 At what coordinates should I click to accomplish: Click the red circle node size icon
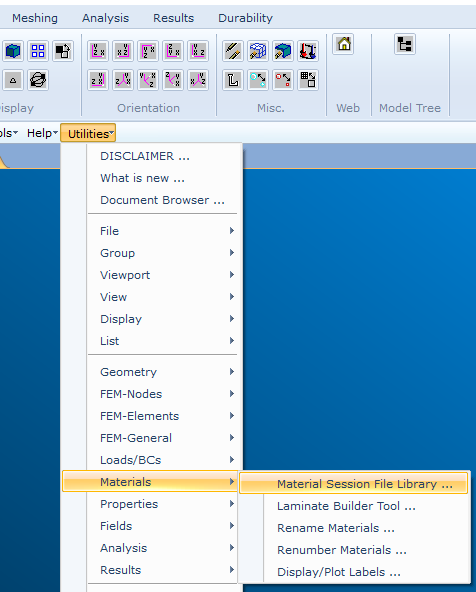(x=283, y=80)
